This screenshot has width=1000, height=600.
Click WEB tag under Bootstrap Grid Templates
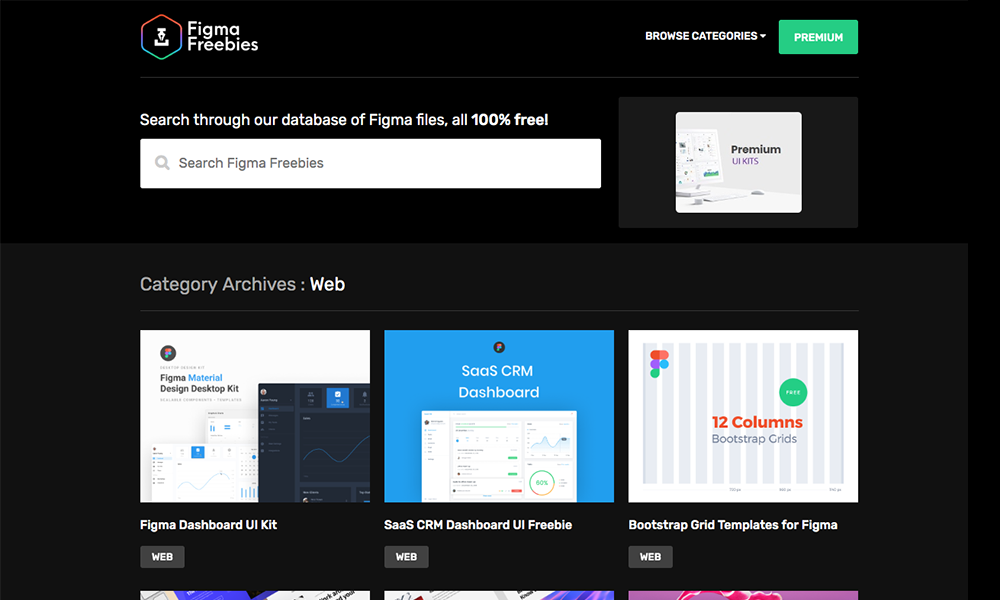[651, 557]
